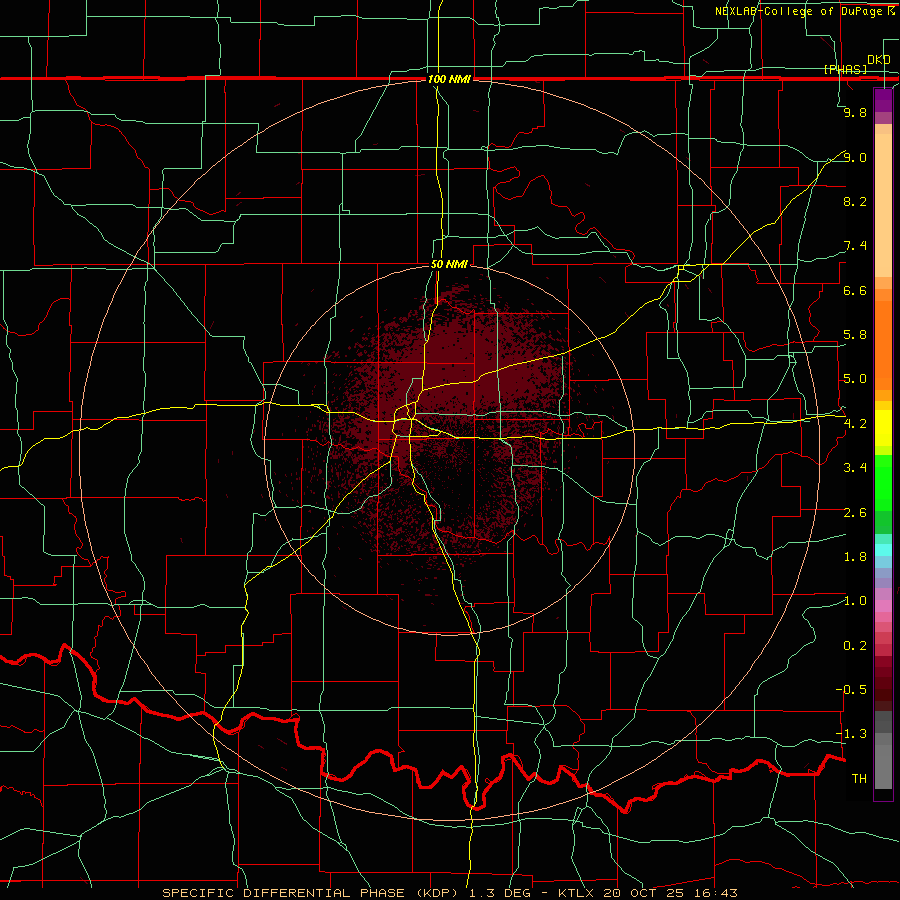The image size is (900, 900).
Task: Select the 50 NMI range ring label
Action: [449, 264]
